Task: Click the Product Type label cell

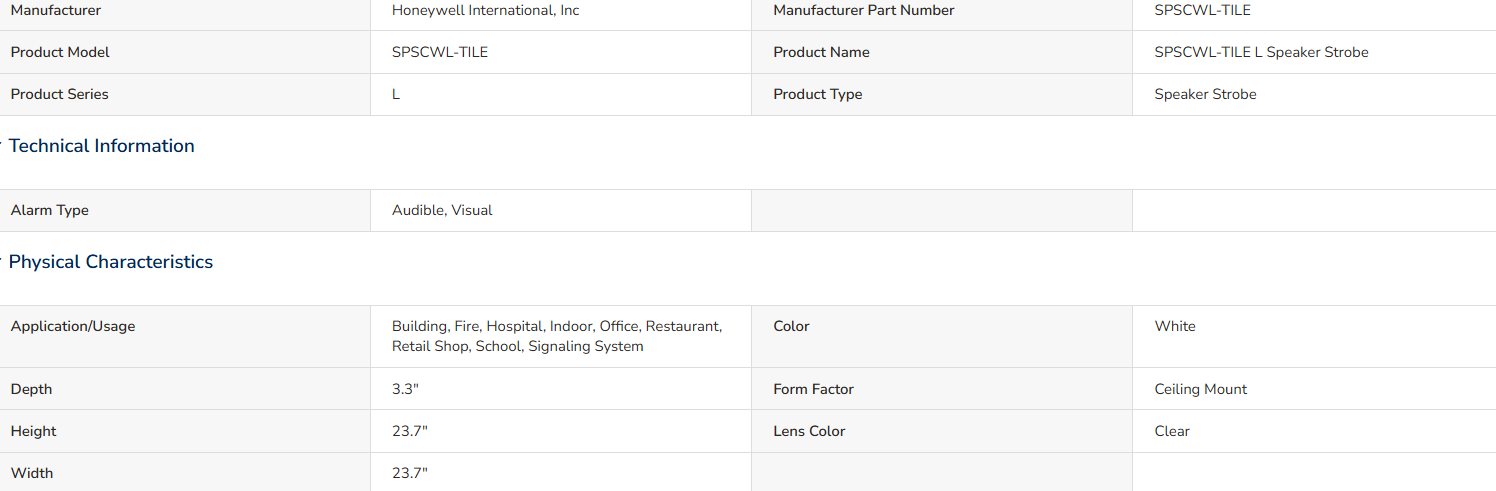Action: tap(942, 94)
